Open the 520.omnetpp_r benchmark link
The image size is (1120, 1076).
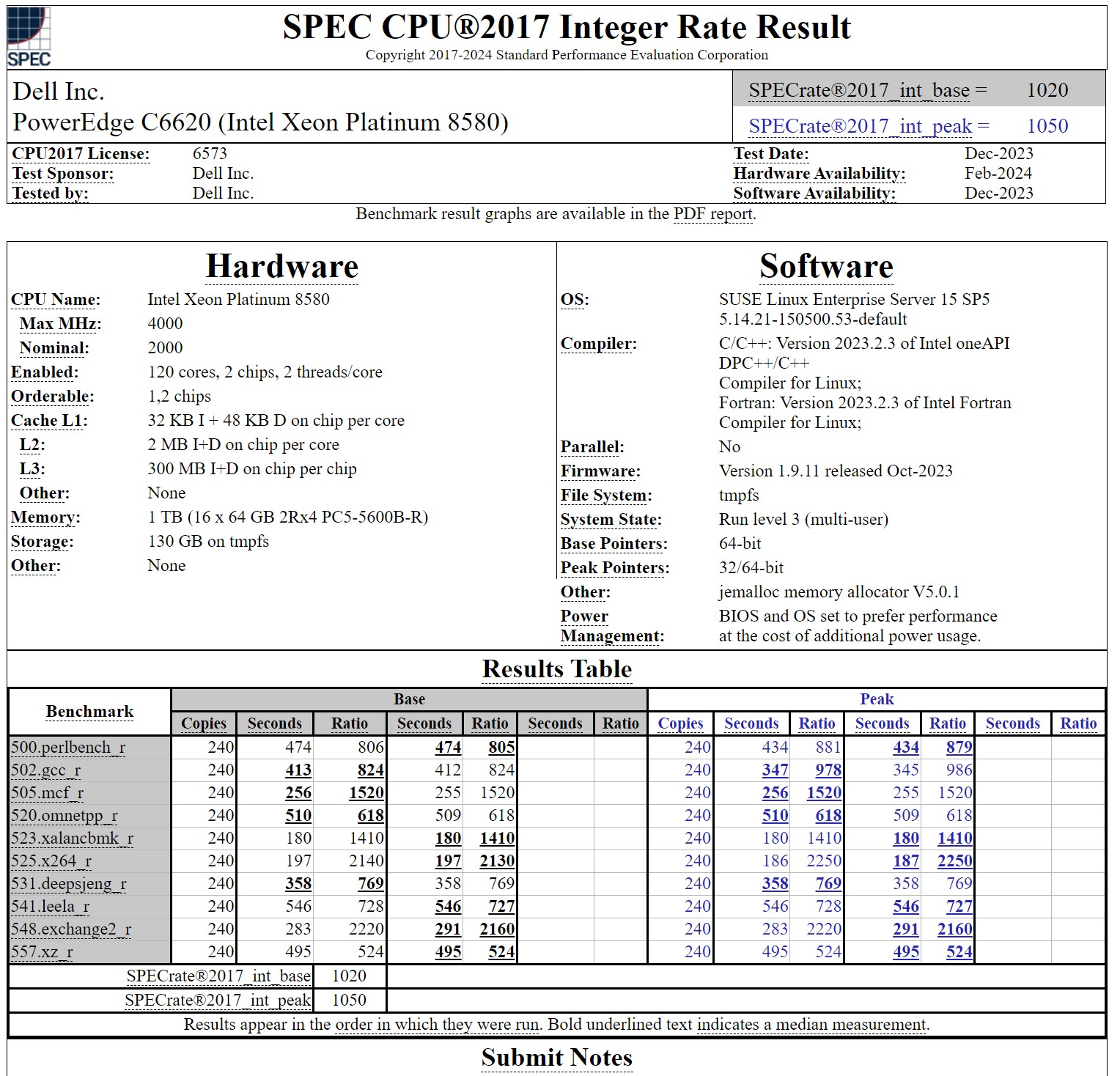[x=65, y=816]
